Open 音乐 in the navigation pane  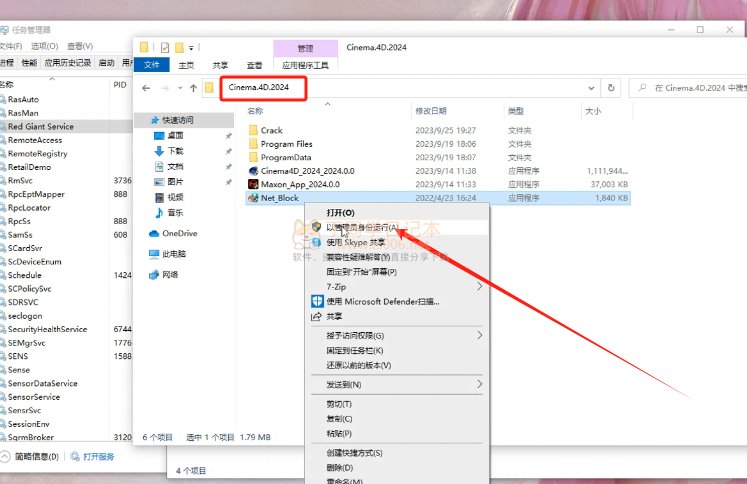pos(175,212)
